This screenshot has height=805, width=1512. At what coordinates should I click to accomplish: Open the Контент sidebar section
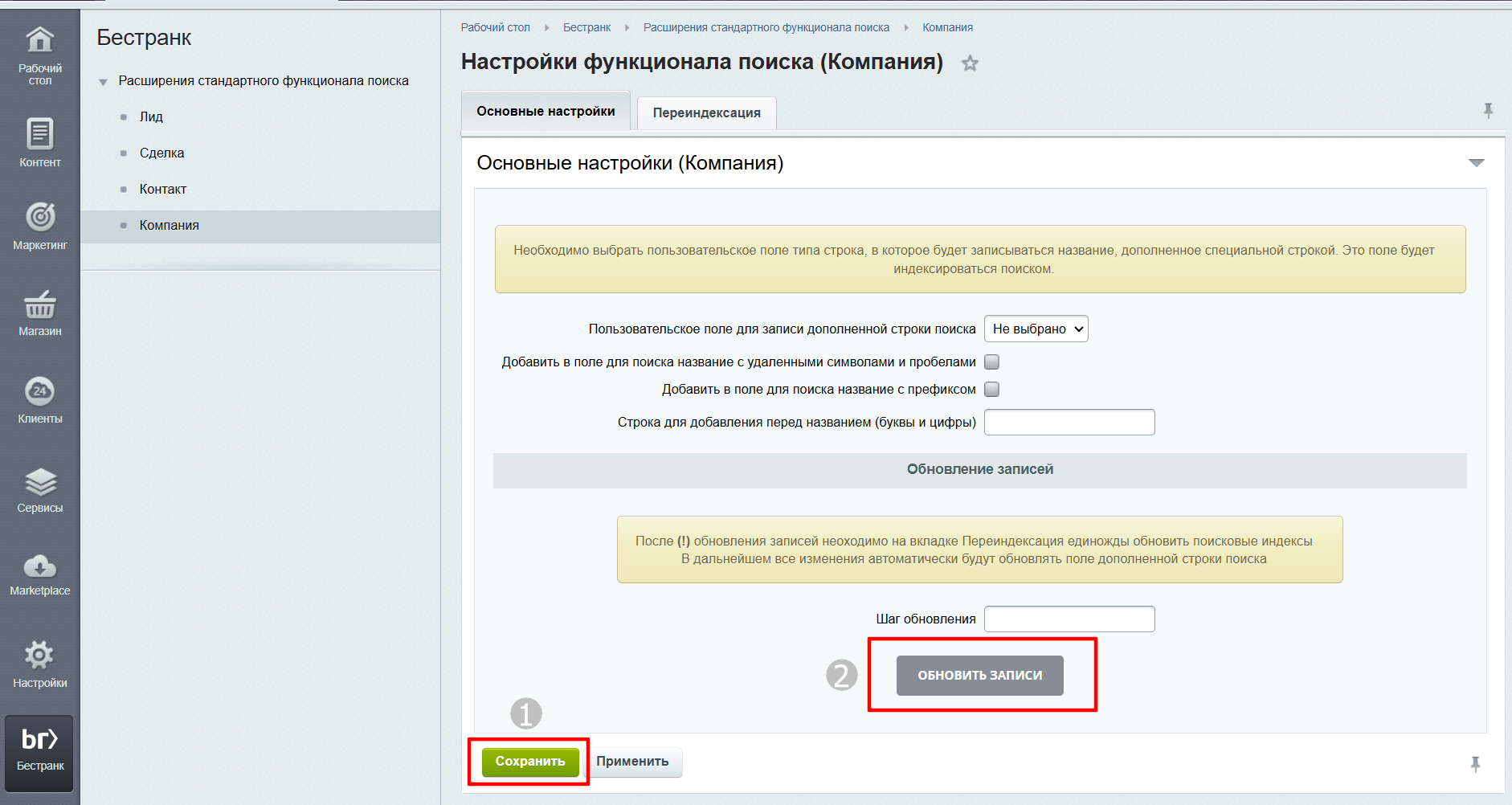click(x=39, y=135)
